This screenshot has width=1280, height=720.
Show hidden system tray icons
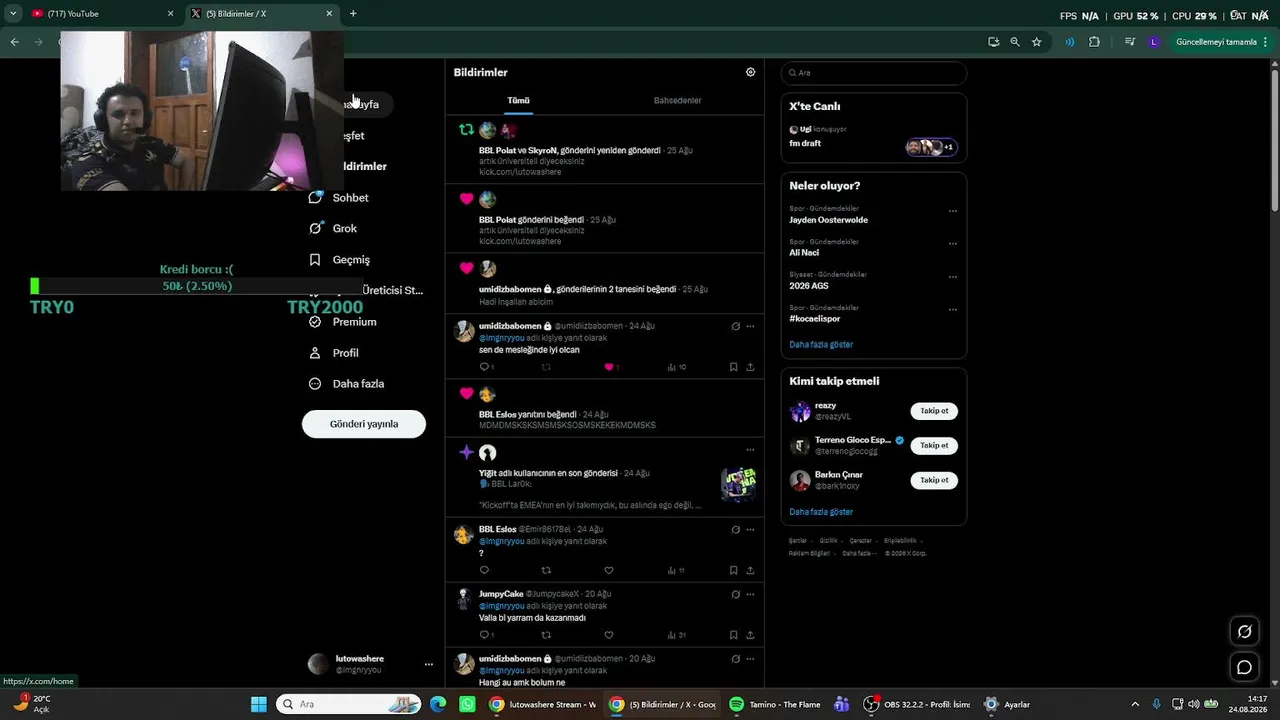(1135, 704)
